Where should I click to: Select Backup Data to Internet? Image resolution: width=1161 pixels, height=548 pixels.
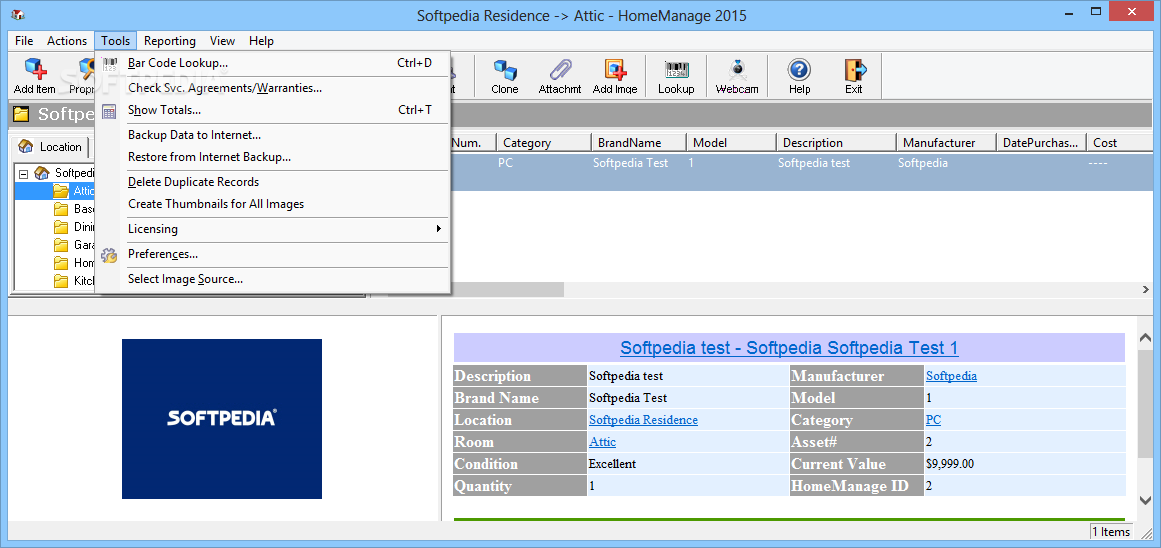273,135
